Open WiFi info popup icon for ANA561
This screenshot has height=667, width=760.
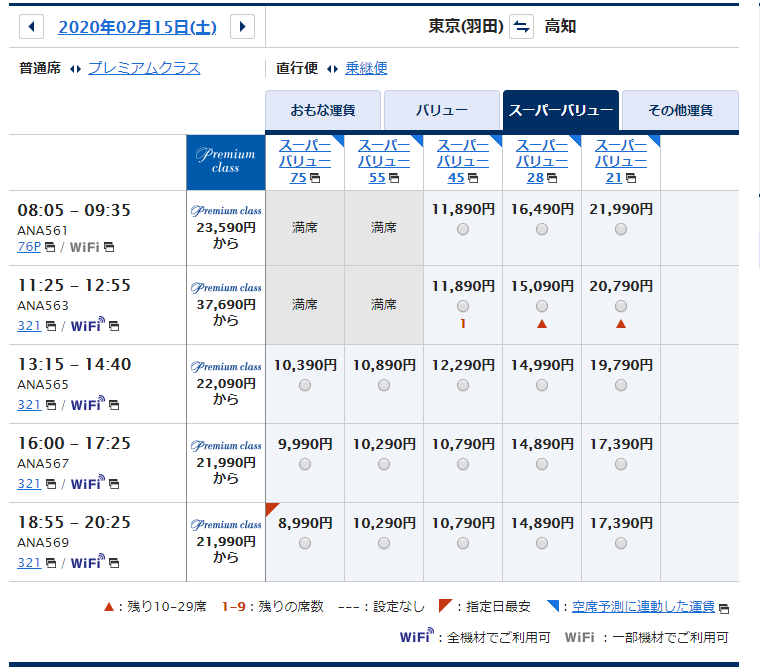click(109, 247)
